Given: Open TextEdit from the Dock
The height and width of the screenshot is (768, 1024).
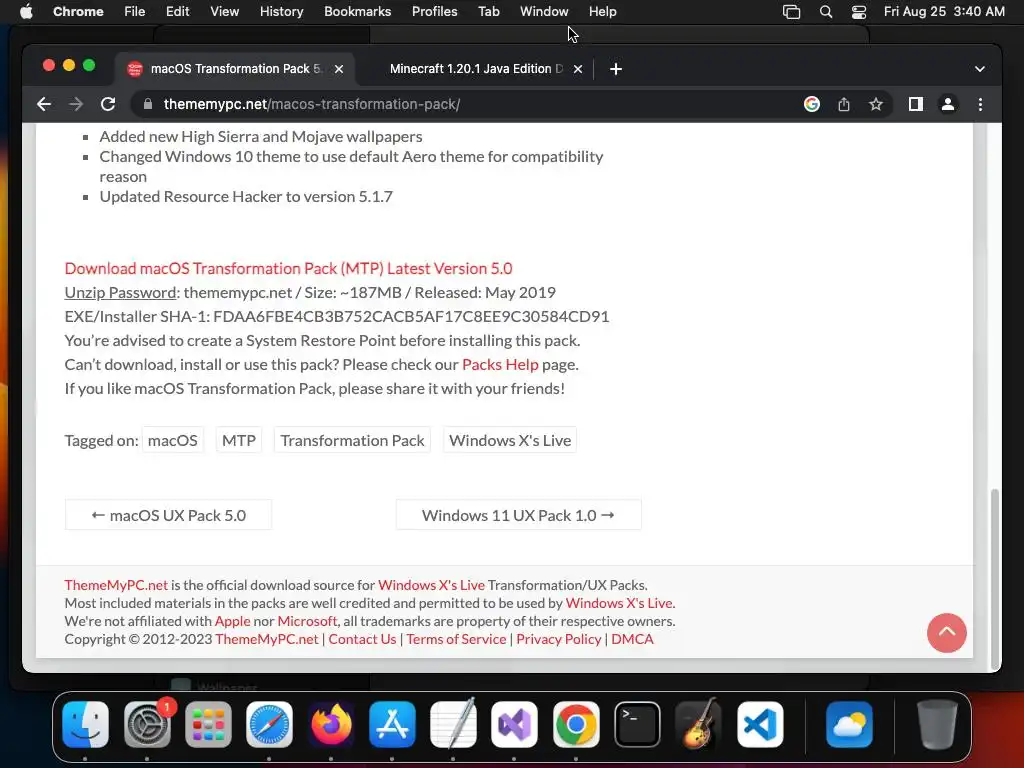Looking at the screenshot, I should 453,724.
